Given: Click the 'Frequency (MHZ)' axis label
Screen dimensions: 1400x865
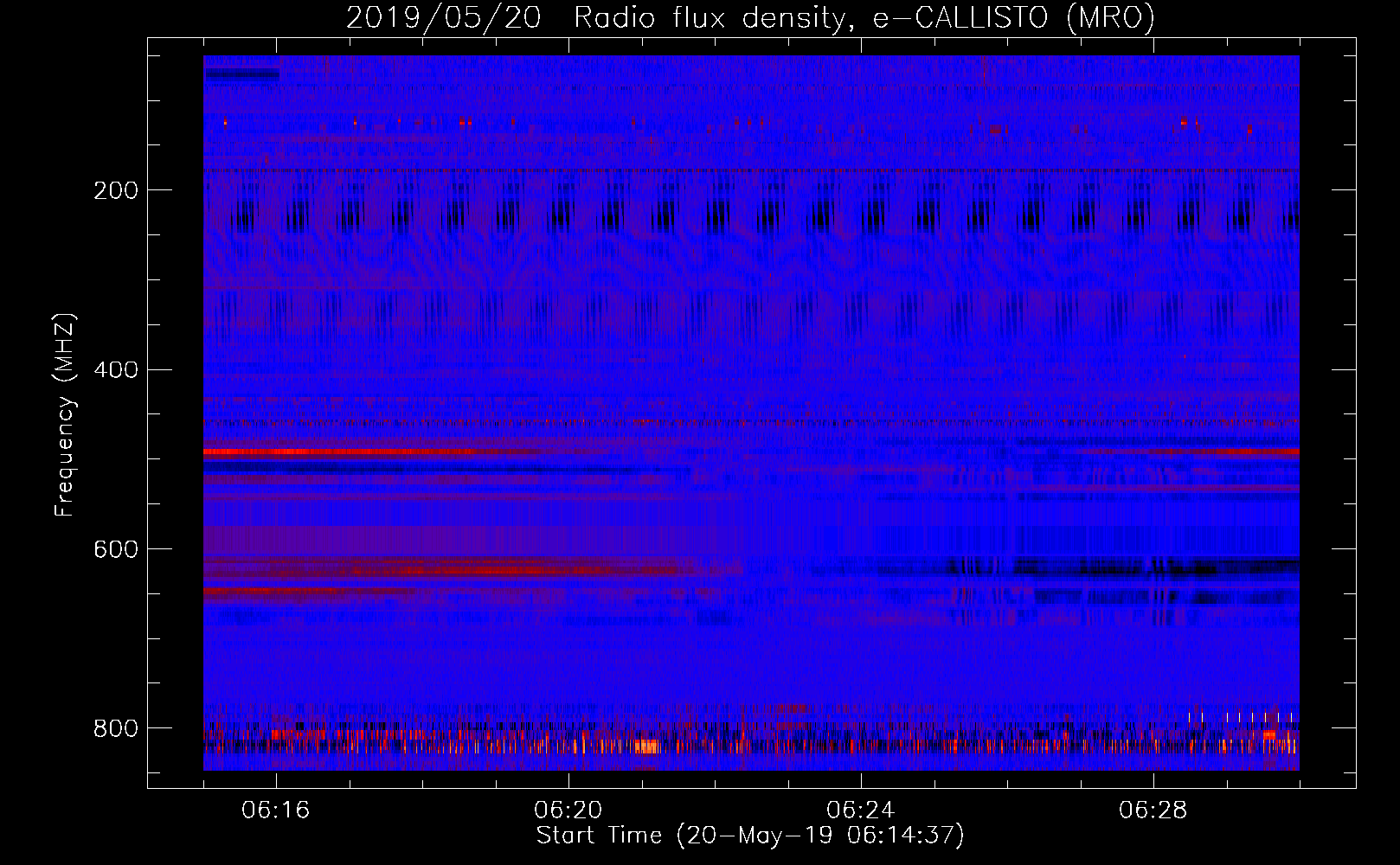Looking at the screenshot, I should tap(65, 414).
